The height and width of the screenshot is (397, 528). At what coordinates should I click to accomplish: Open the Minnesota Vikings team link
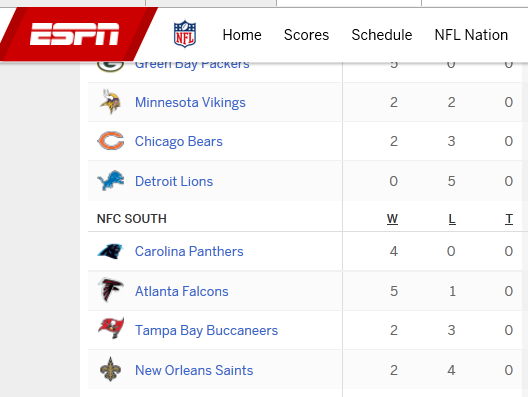click(190, 102)
